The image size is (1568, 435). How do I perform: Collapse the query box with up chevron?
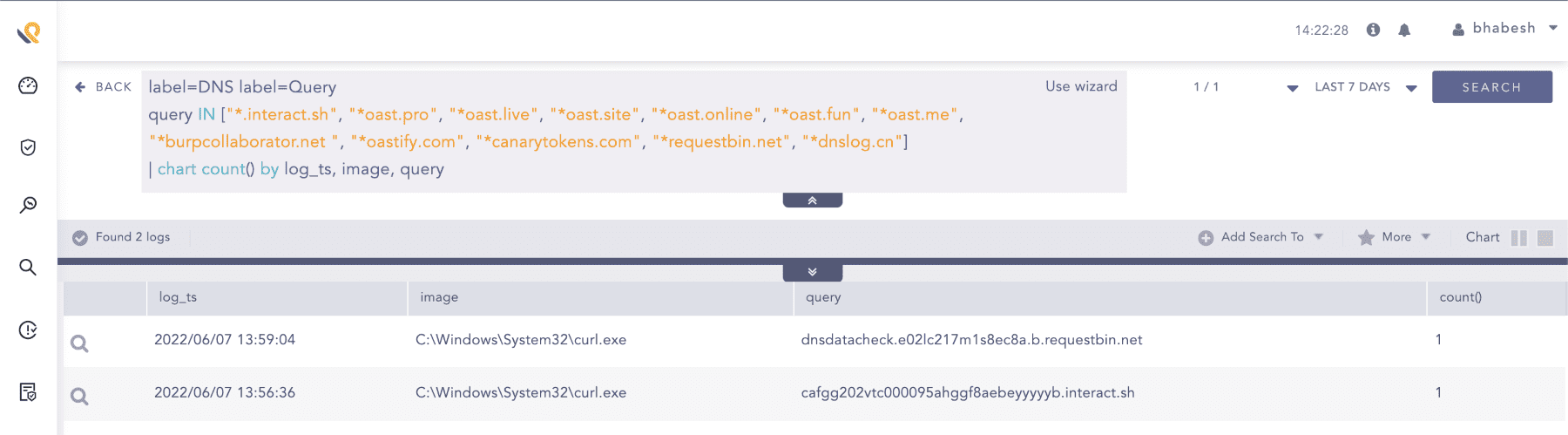click(x=812, y=201)
